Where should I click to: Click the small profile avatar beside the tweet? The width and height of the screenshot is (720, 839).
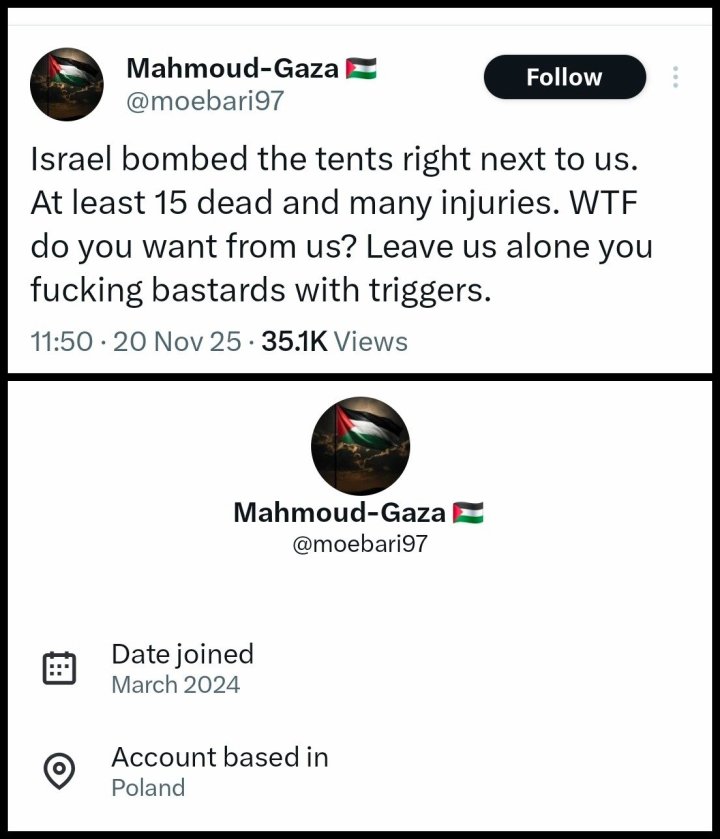coord(67,84)
